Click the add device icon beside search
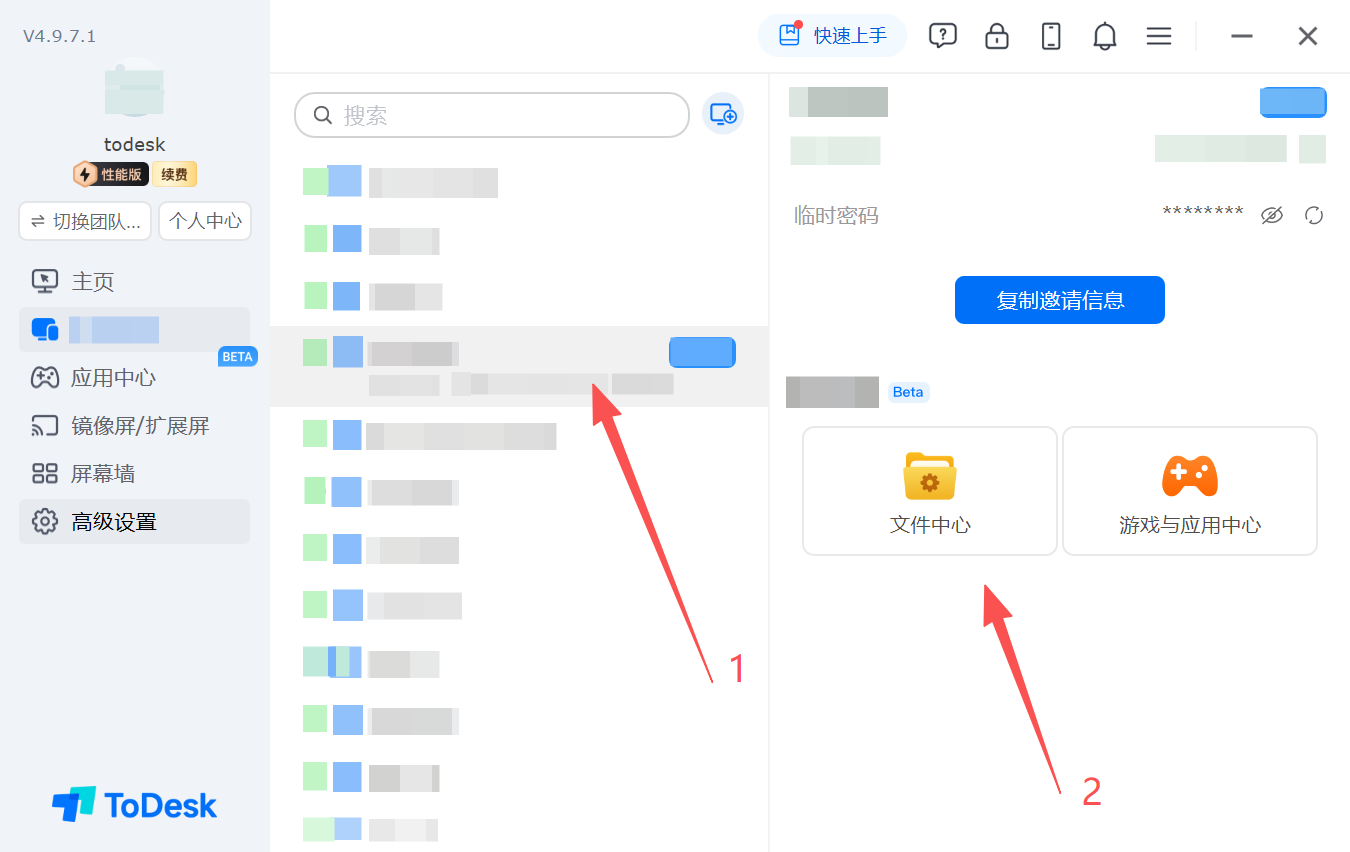The width and height of the screenshot is (1350, 852). pyautogui.click(x=723, y=114)
